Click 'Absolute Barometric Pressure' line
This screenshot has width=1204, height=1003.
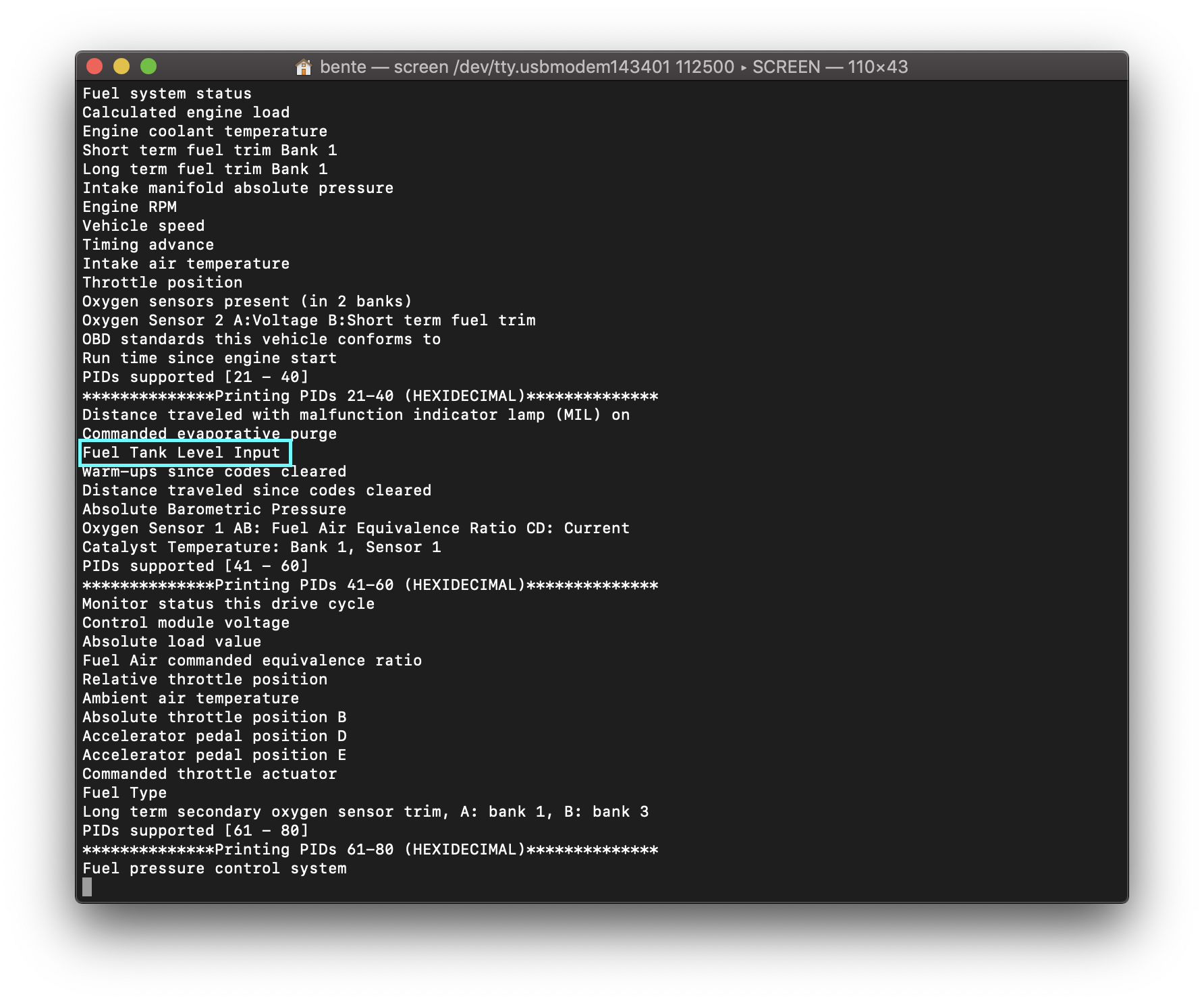(214, 510)
